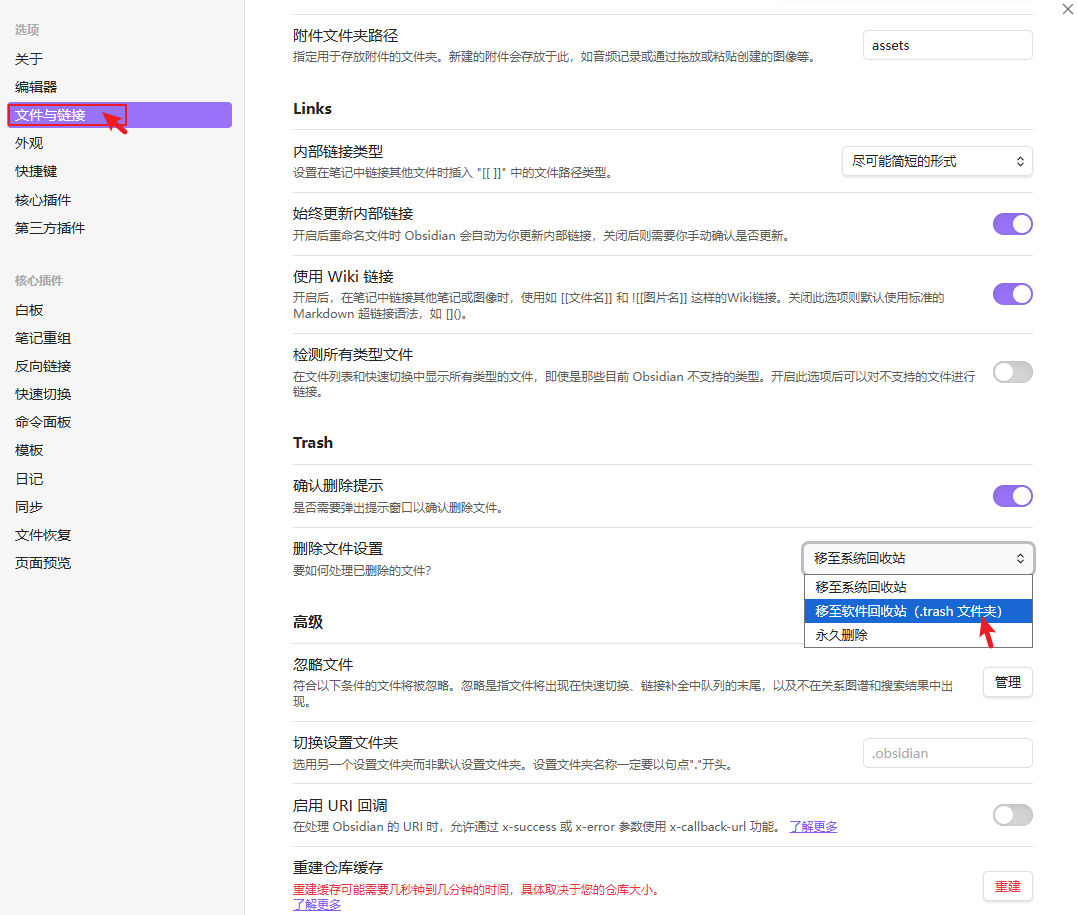Switch to 外观 settings tab
Screen dimensions: 1077x915
click(29, 143)
